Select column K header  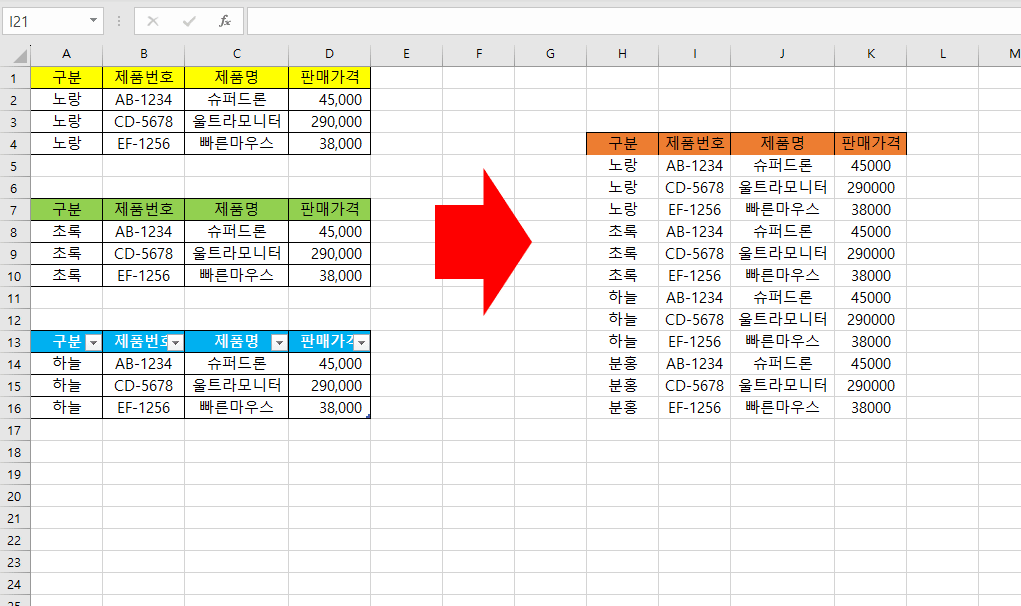pyautogui.click(x=871, y=54)
